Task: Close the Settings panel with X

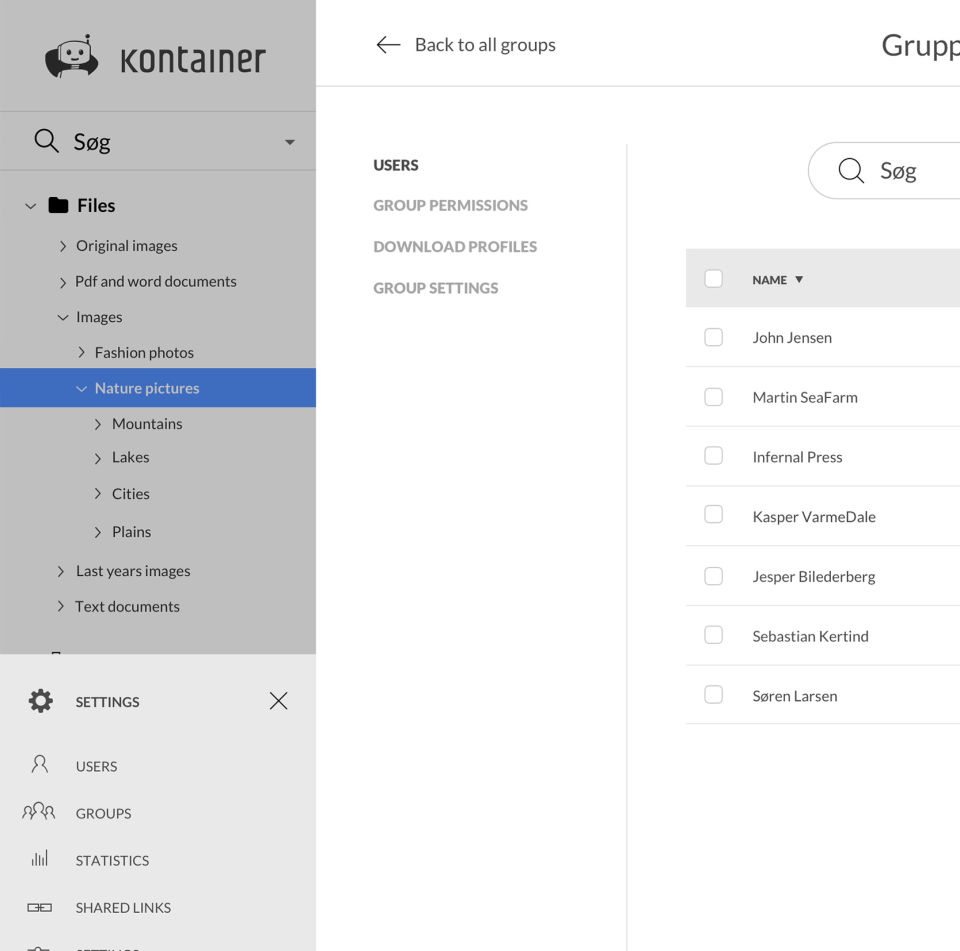Action: click(x=278, y=701)
